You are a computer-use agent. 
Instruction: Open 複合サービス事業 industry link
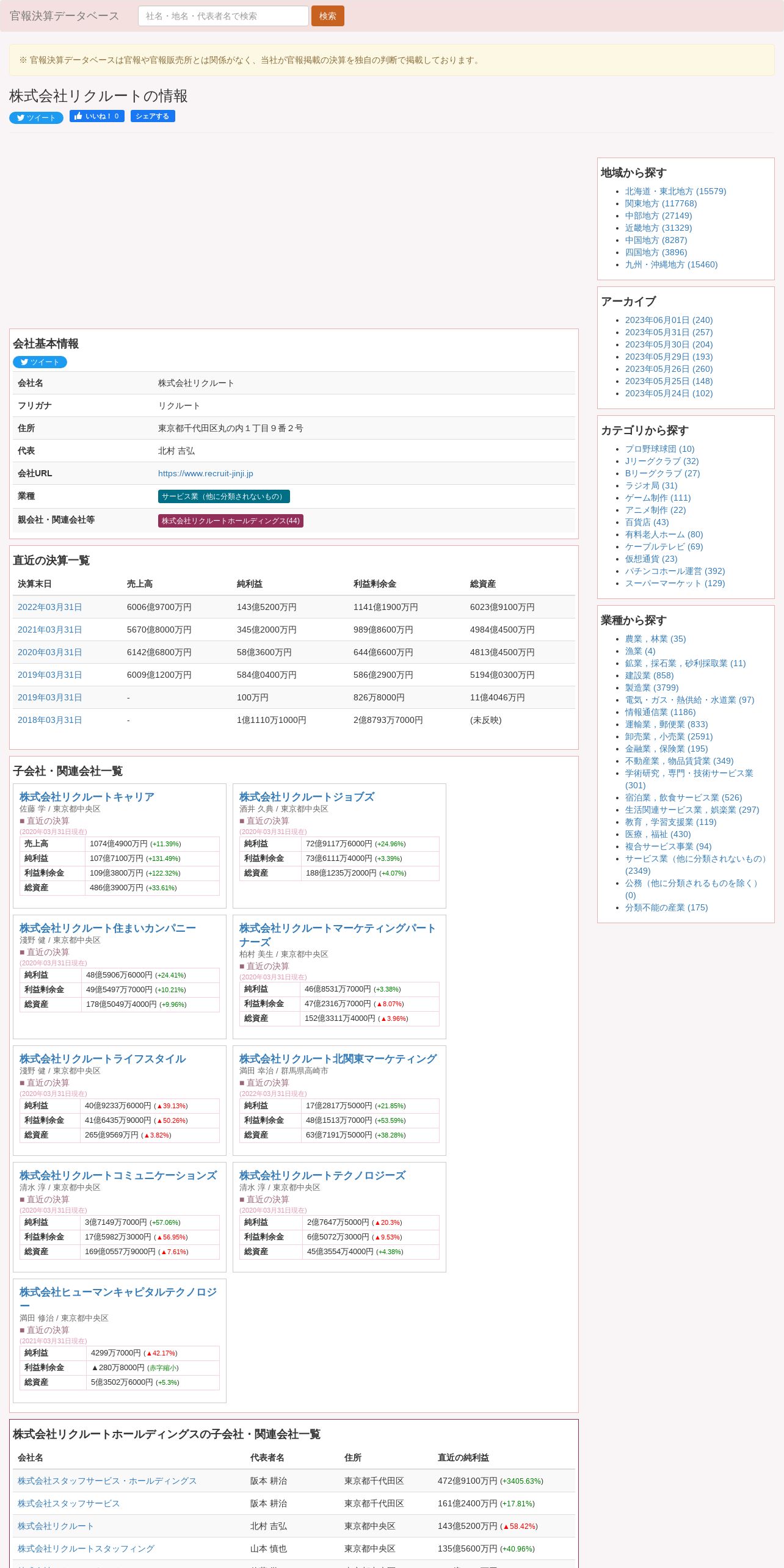click(x=668, y=846)
